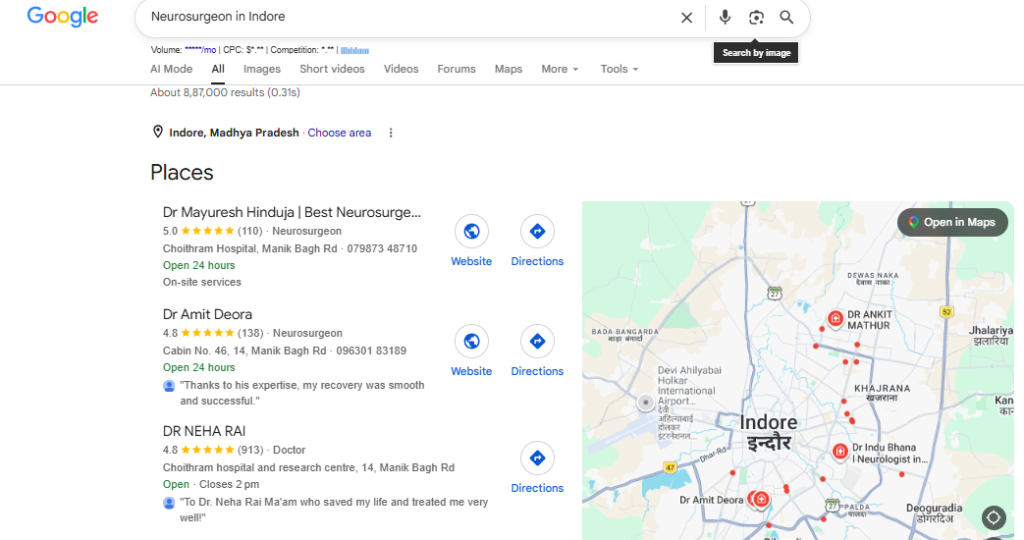Open Videos tab
This screenshot has height=540, width=1024.
tap(401, 69)
